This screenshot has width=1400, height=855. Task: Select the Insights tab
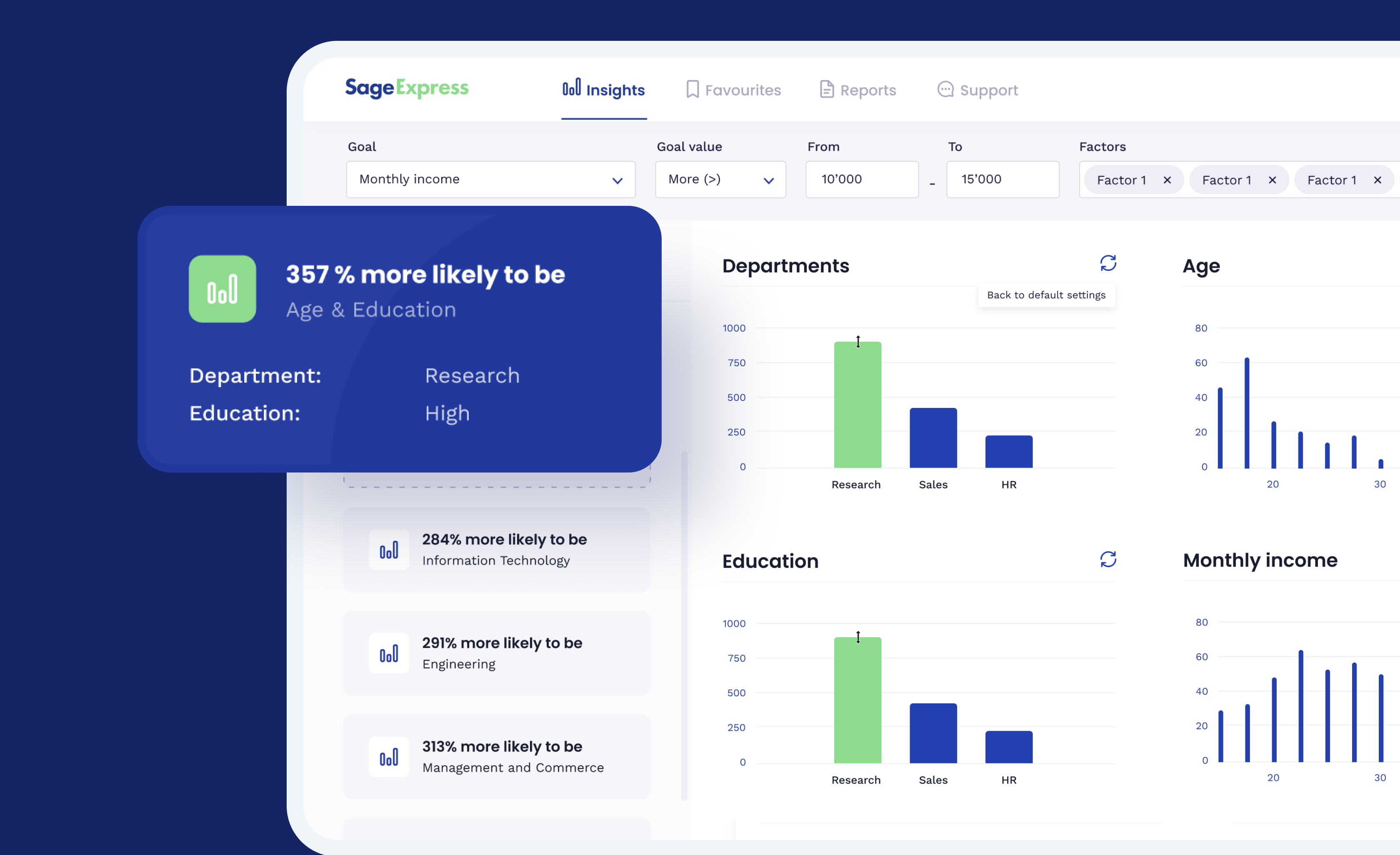coord(603,90)
